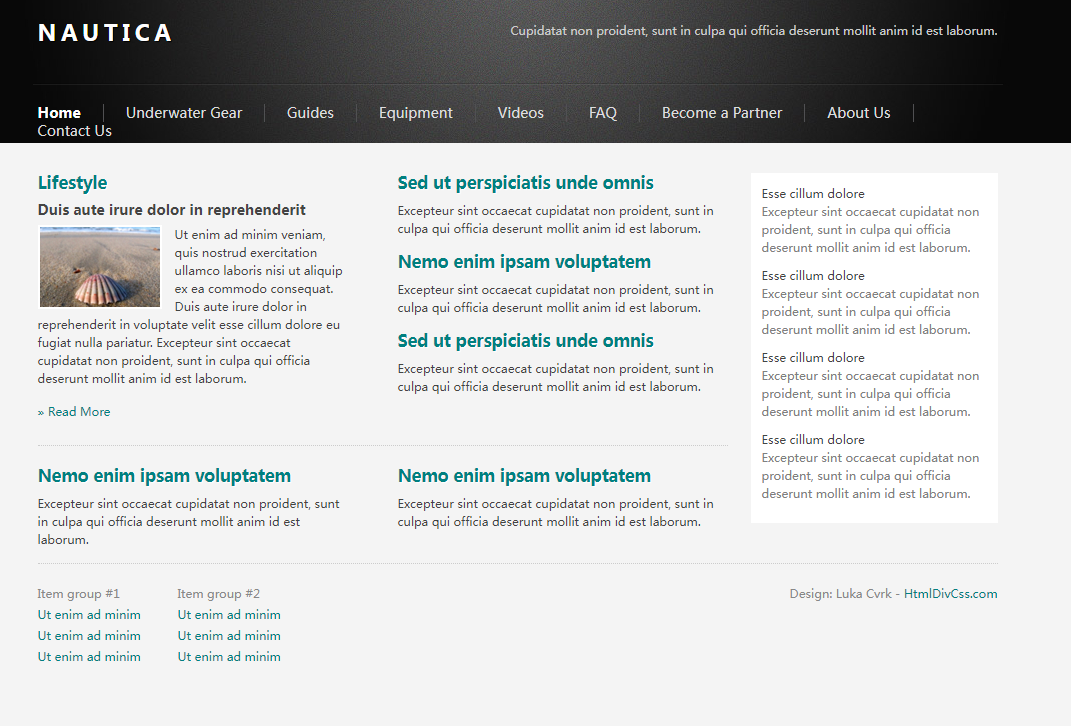Click Become a Partner in navigation
Screen dimensions: 1071x726
[x=721, y=113]
